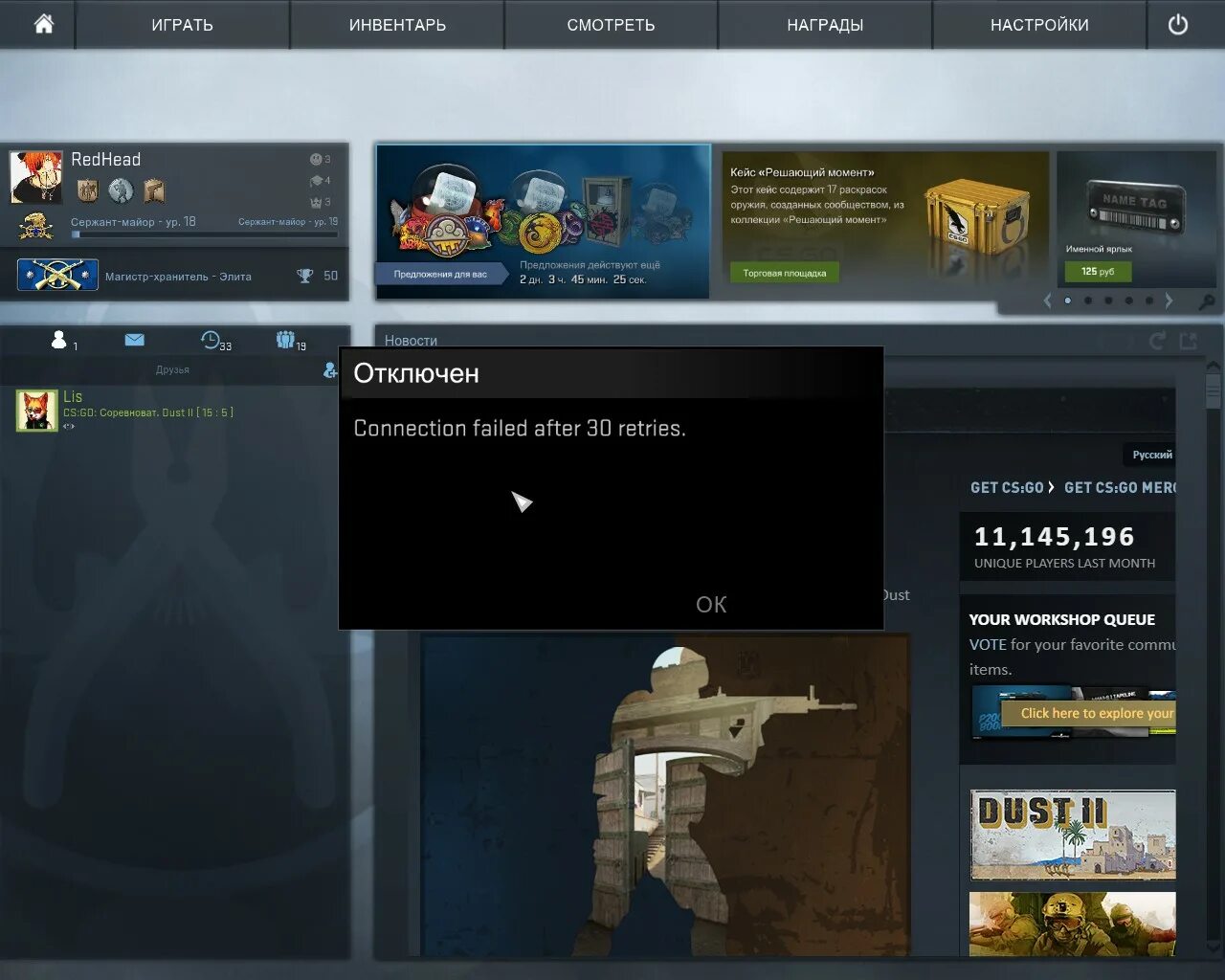Click Предложения для вас button

[x=439, y=275]
